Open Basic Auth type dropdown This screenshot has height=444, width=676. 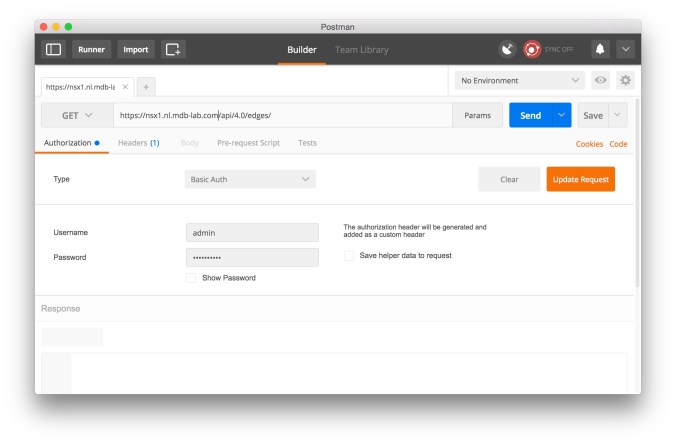(x=250, y=179)
